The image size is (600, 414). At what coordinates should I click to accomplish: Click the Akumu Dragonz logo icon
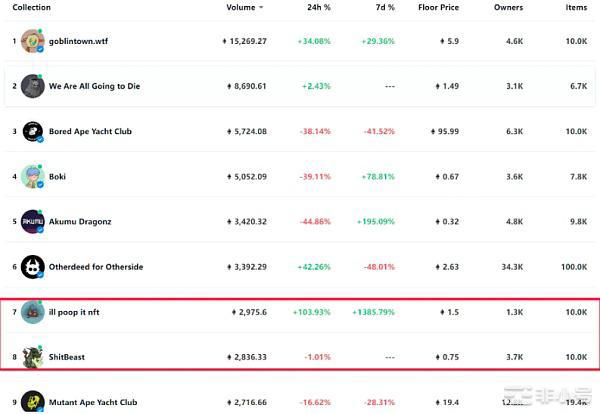tap(32, 222)
